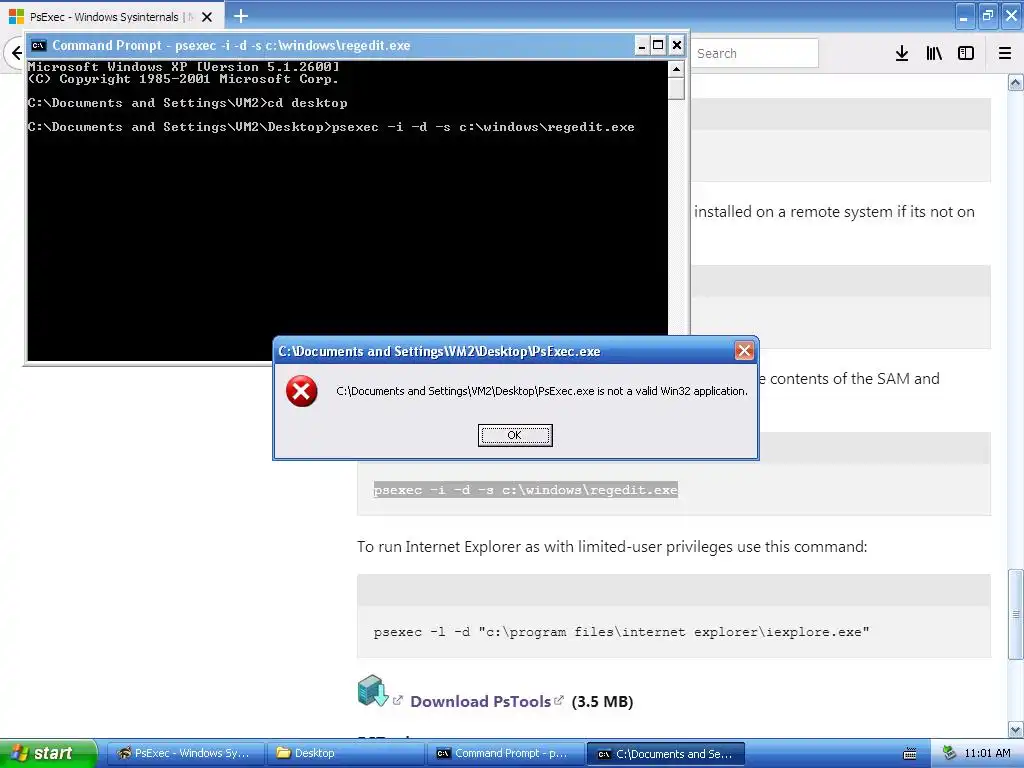Switch to C:\Documents and Se... taskbar button

665,754
